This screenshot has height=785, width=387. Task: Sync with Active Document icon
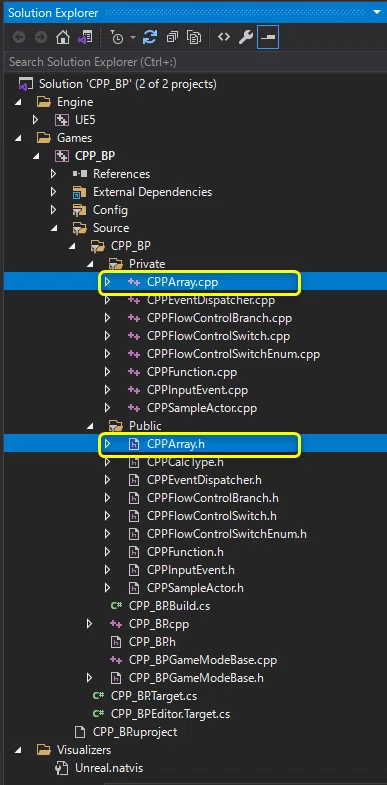point(150,38)
